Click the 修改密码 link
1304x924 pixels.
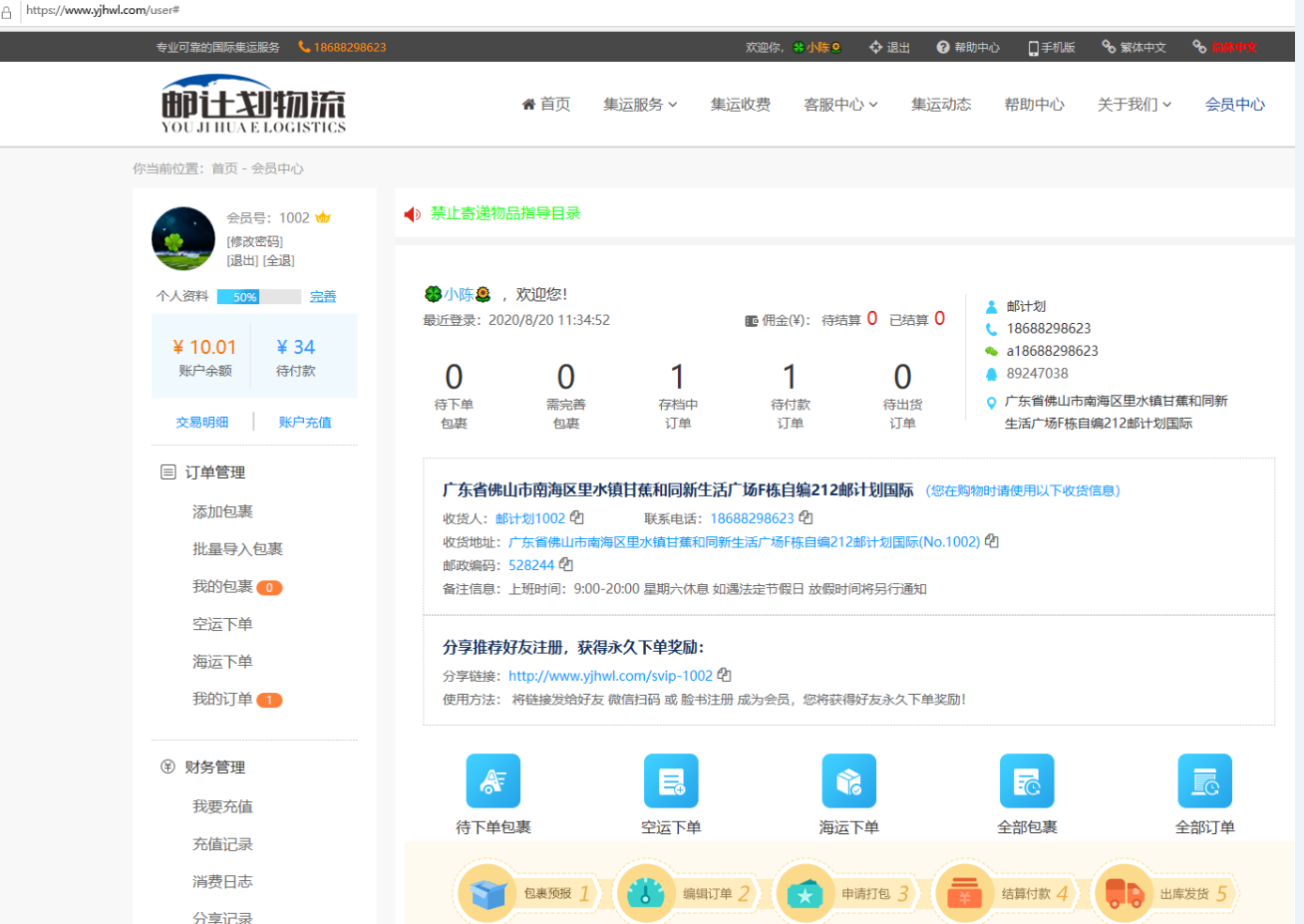(x=254, y=241)
